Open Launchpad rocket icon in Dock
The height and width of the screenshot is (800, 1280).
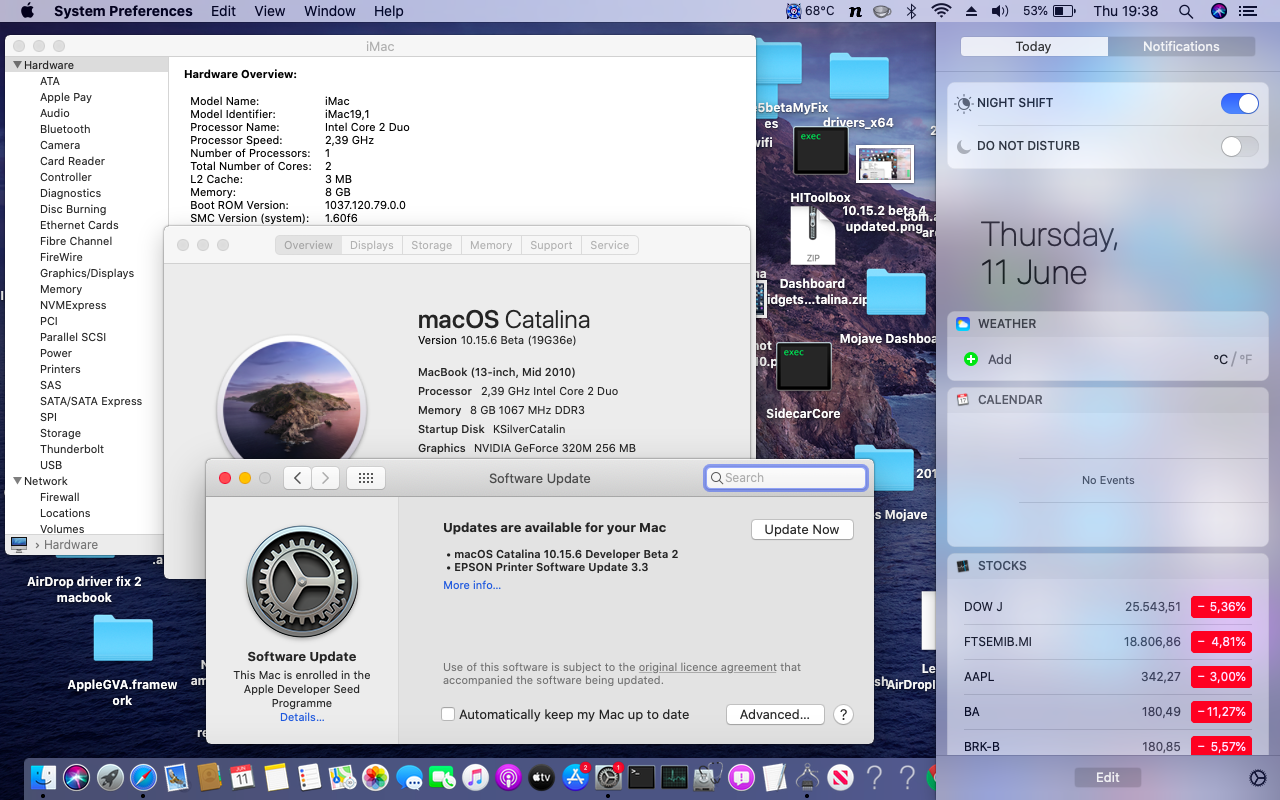[110, 777]
